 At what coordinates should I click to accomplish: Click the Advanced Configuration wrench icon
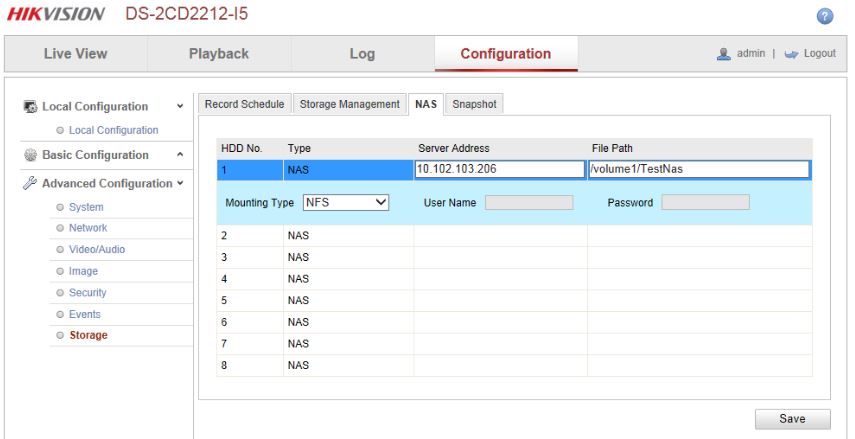coord(30,184)
